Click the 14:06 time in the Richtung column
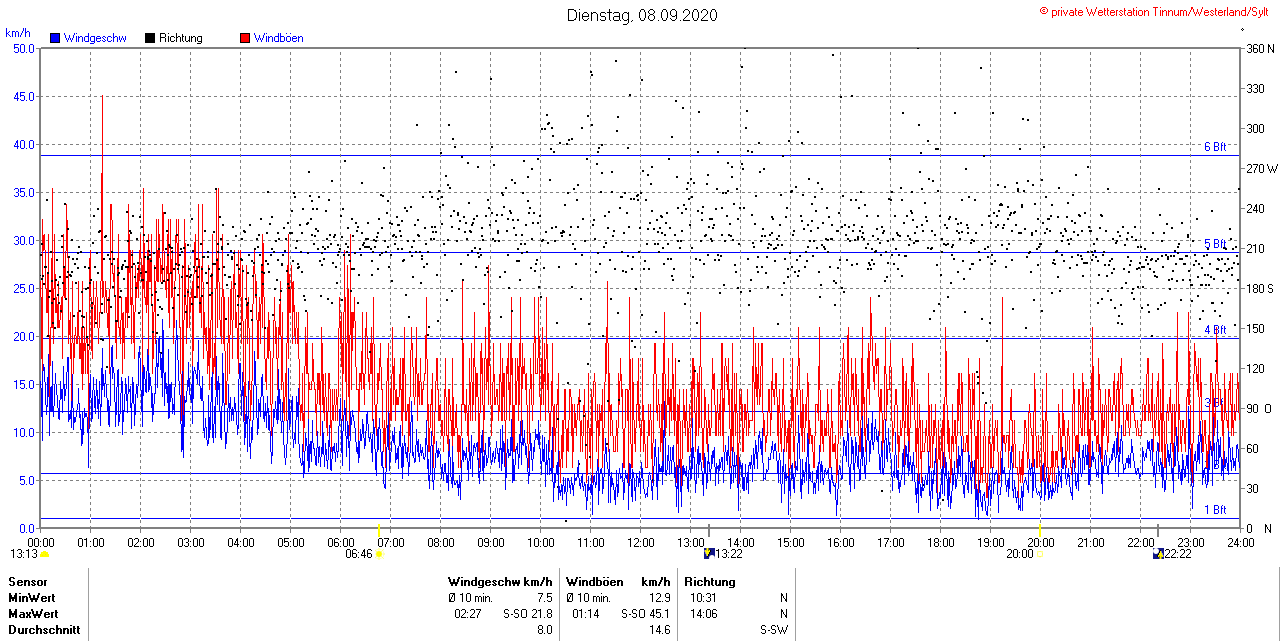This screenshot has height=641, width=1280. 704,614
